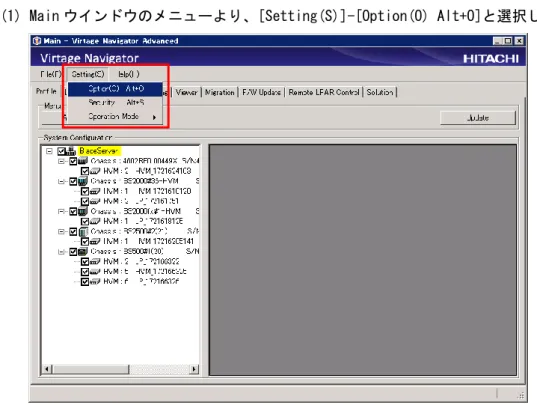Click blade icon of HVM : 5 under BS500#1(30)
This screenshot has width=537, height=405.
[x=95, y=272]
